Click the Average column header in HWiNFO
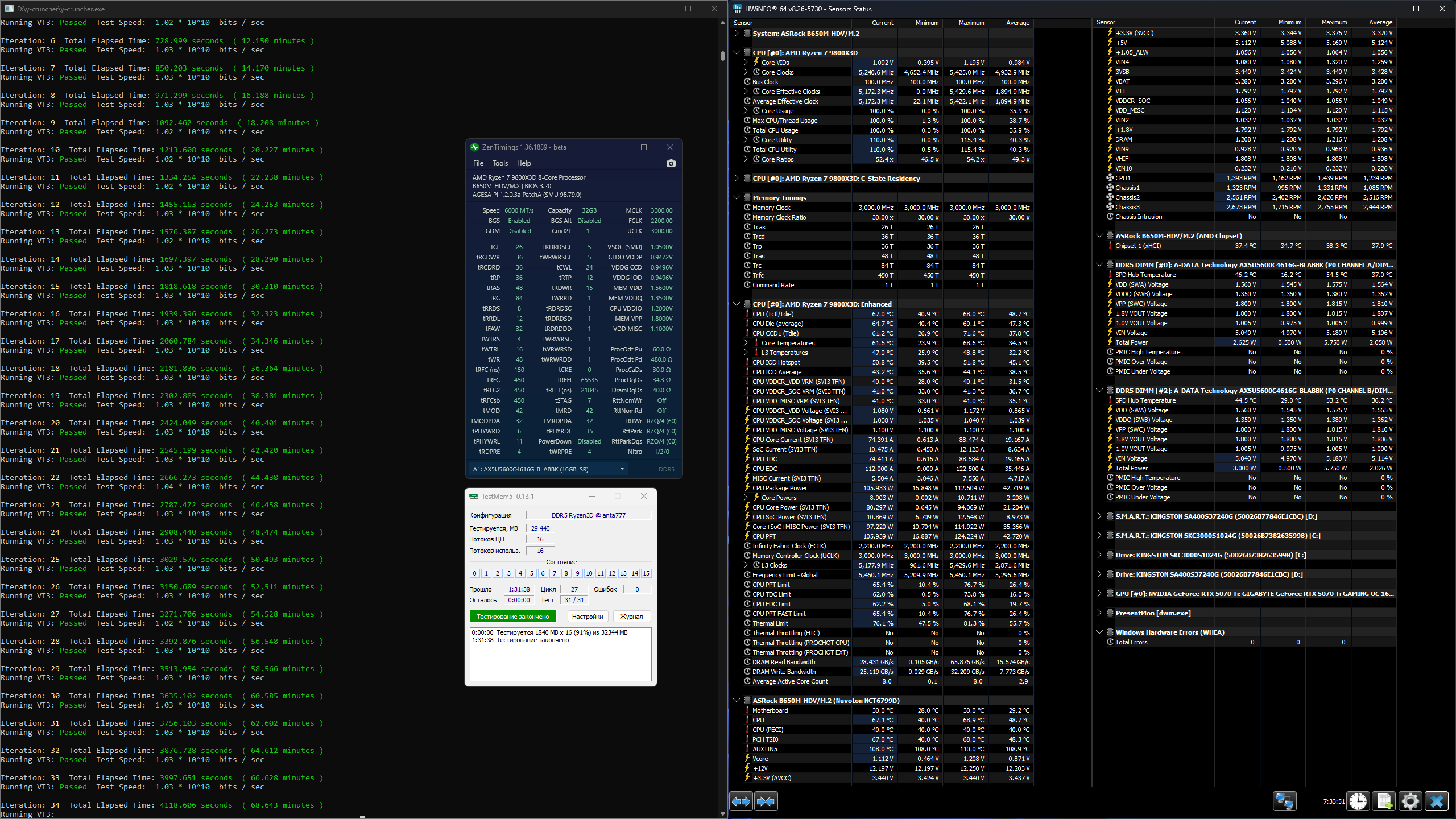This screenshot has width=1456, height=819. coord(1017,23)
